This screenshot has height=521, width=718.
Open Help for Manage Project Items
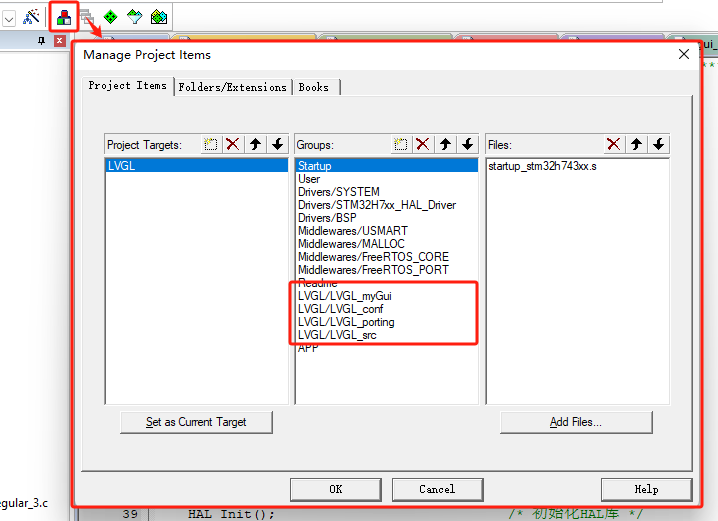point(646,489)
